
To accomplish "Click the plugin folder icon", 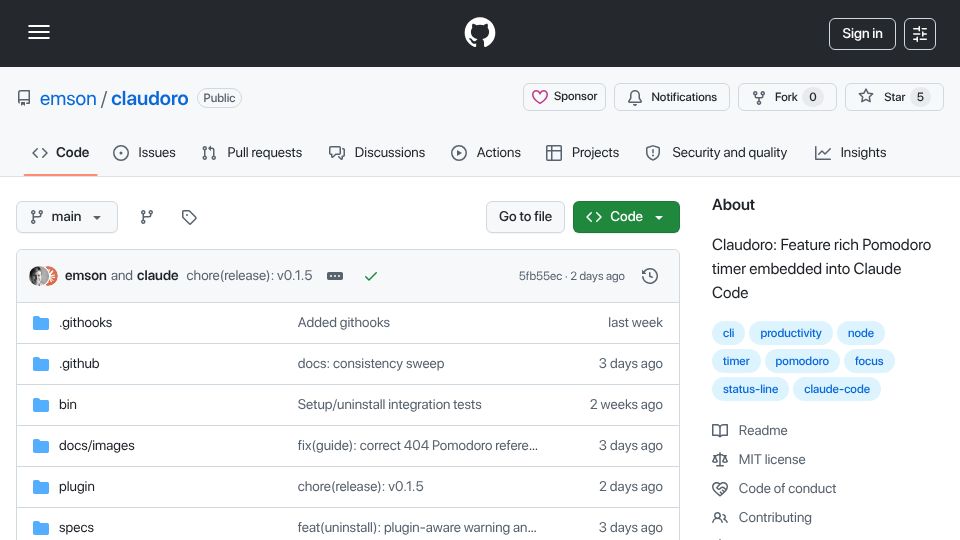I will click(x=41, y=487).
